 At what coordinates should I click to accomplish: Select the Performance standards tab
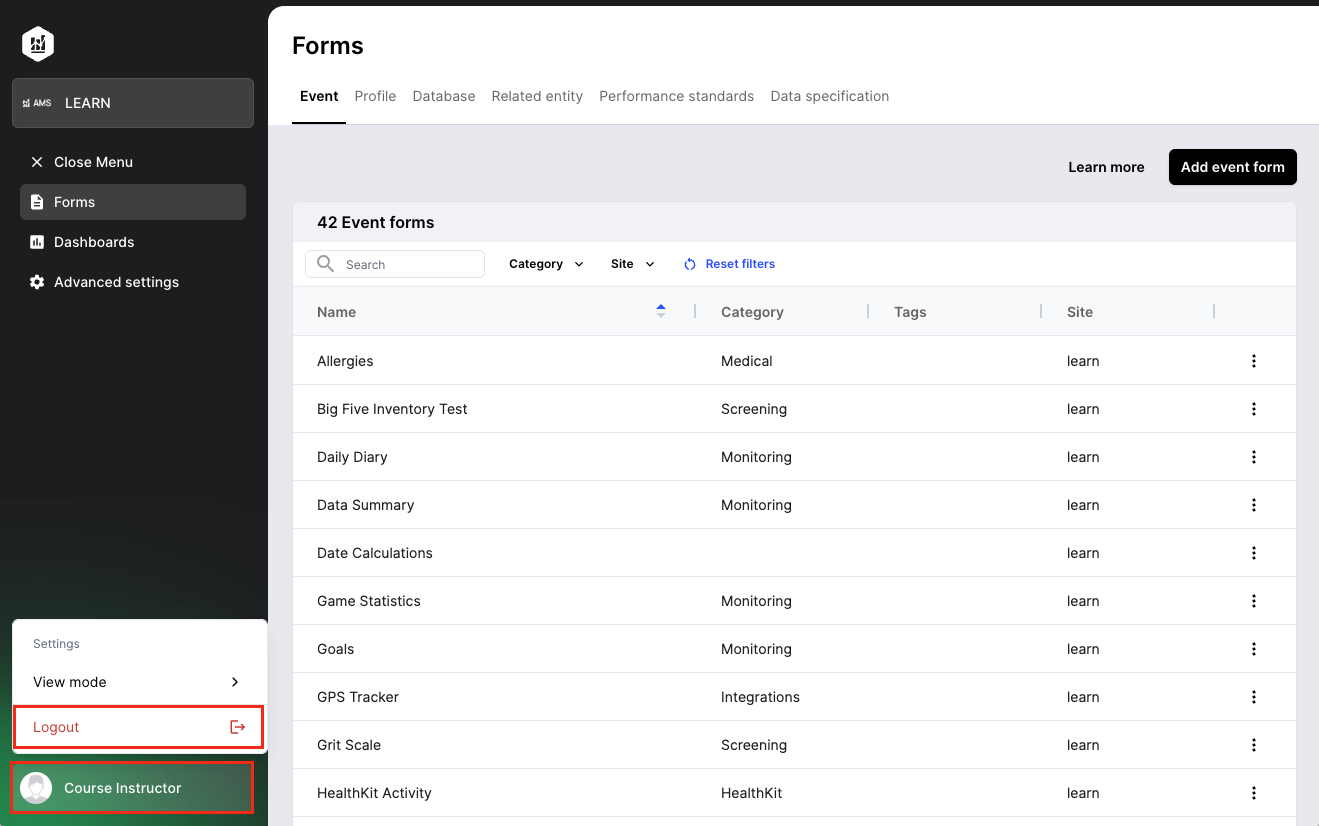676,96
